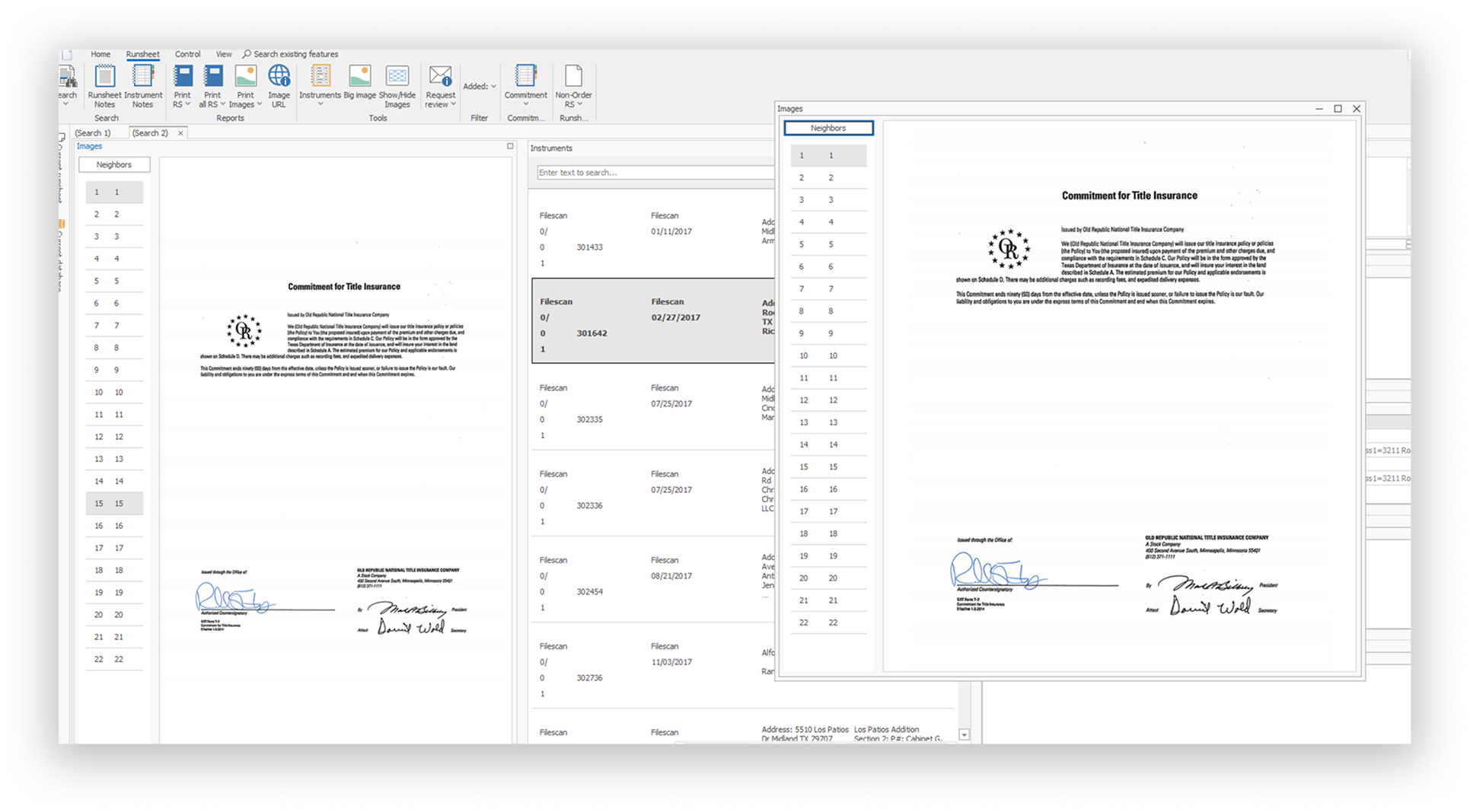1470x812 pixels.
Task: Click the Search binoculars icon in ribbon
Action: 68,77
